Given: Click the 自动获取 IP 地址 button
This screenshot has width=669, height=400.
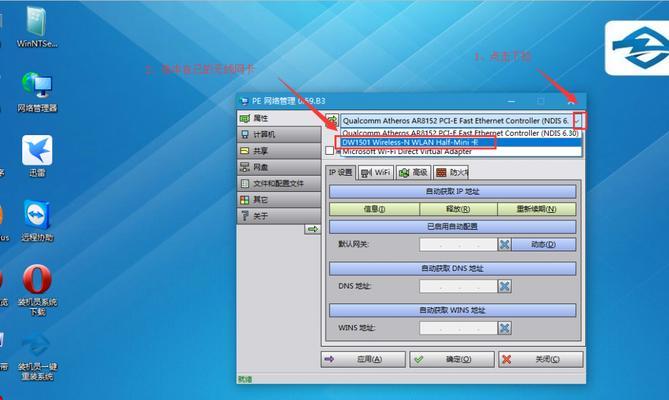Looking at the screenshot, I should click(x=452, y=191).
